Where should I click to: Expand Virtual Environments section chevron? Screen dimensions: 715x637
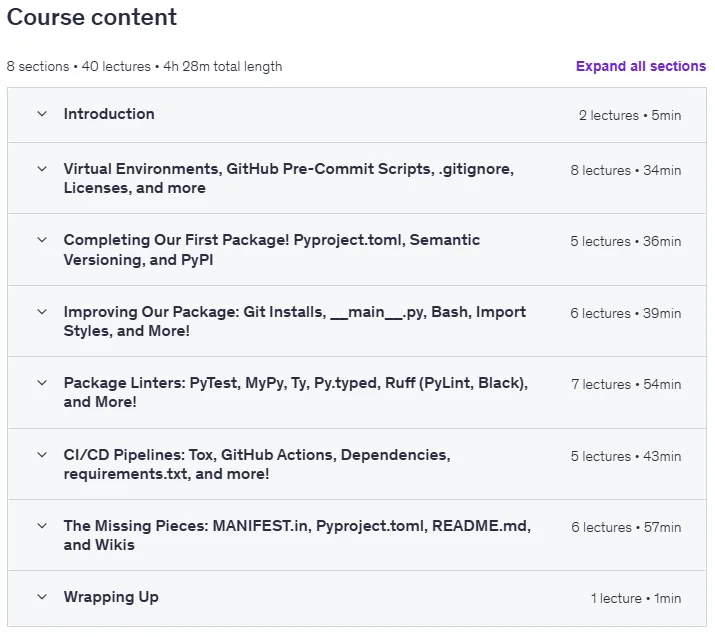click(x=42, y=169)
